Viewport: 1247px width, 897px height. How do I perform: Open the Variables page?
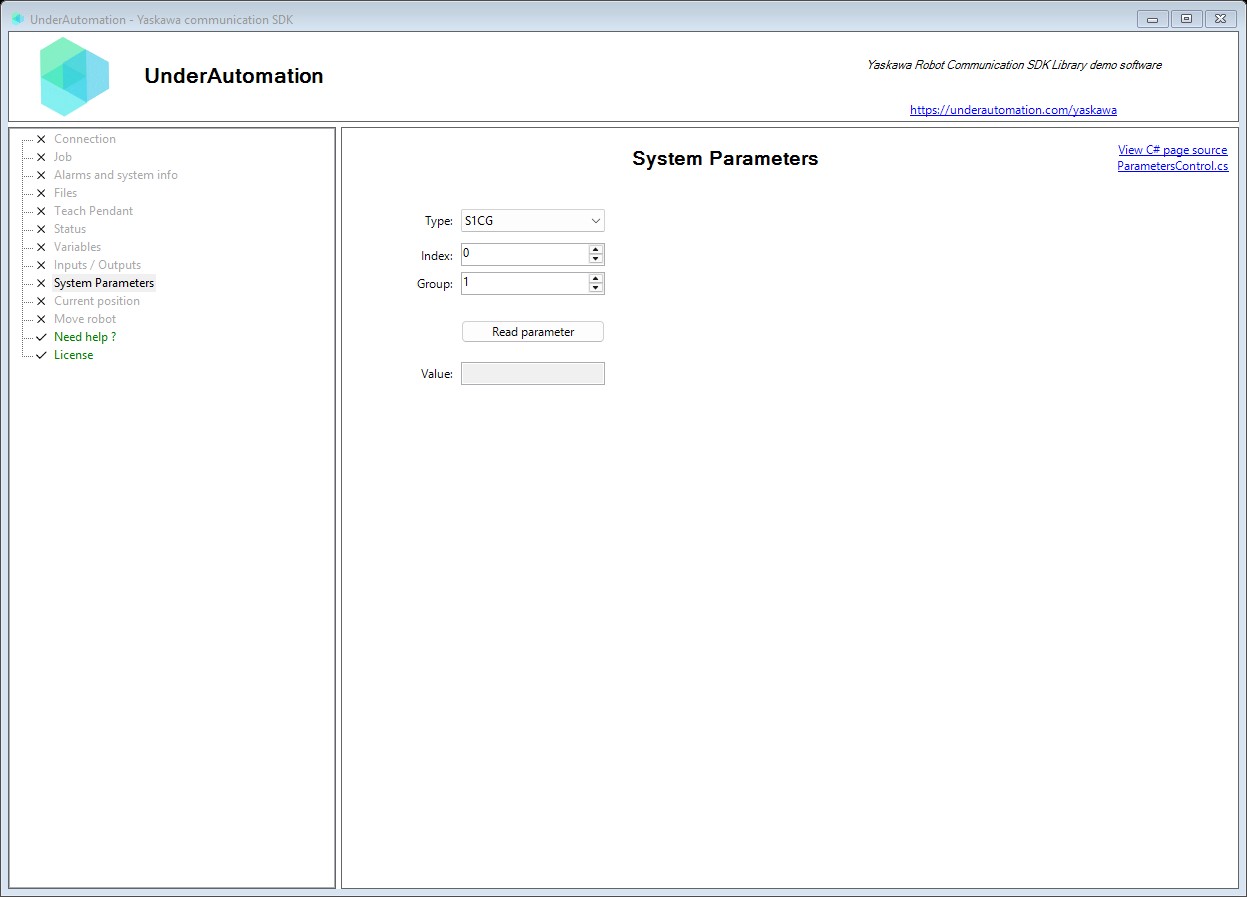(77, 247)
